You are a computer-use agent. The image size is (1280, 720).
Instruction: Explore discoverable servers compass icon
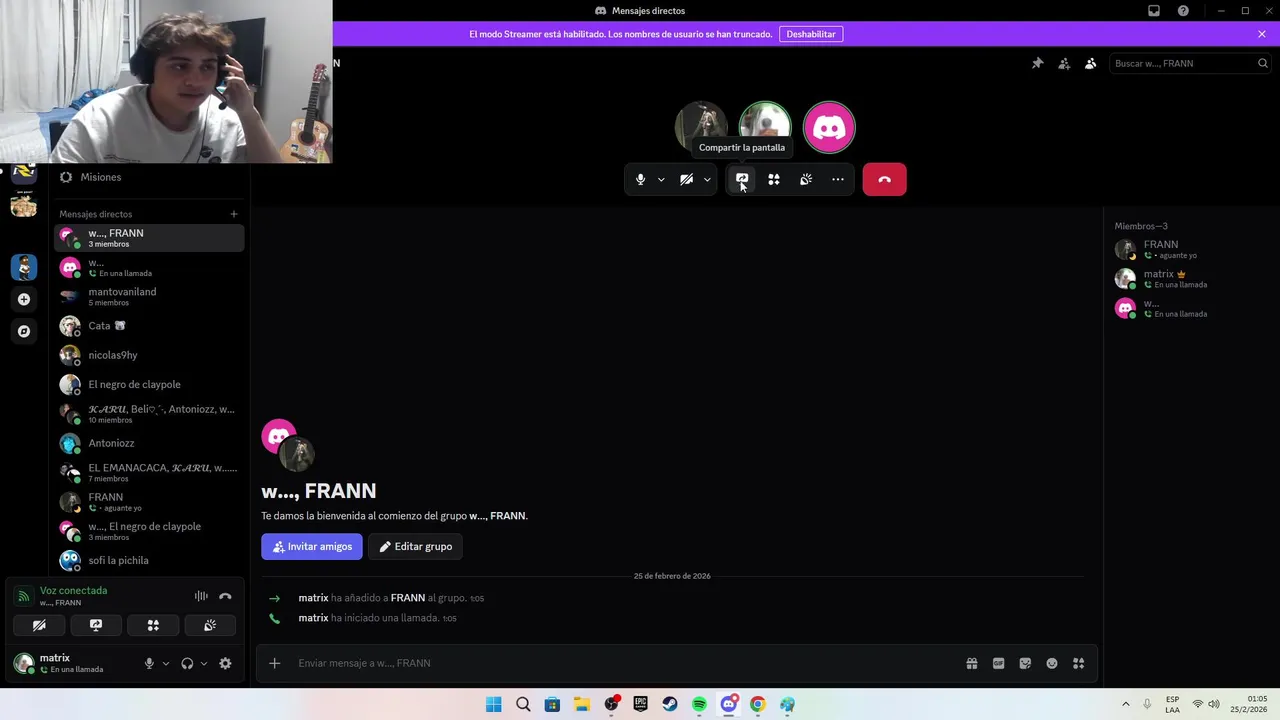point(24,331)
